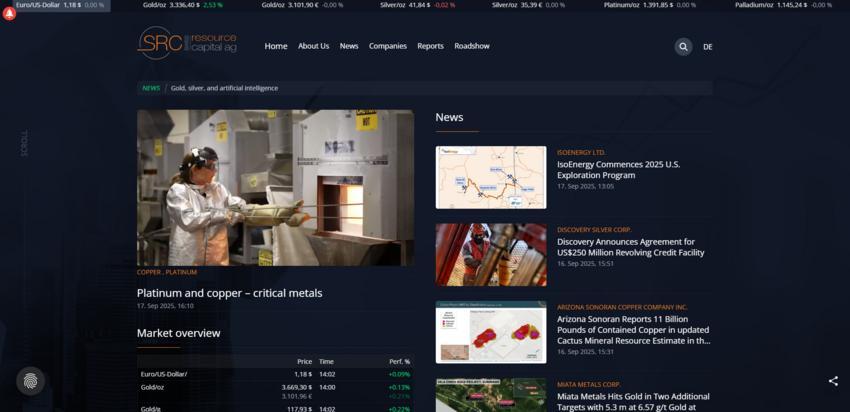850x412 pixels.
Task: Open the Companies menu item
Action: tap(388, 46)
